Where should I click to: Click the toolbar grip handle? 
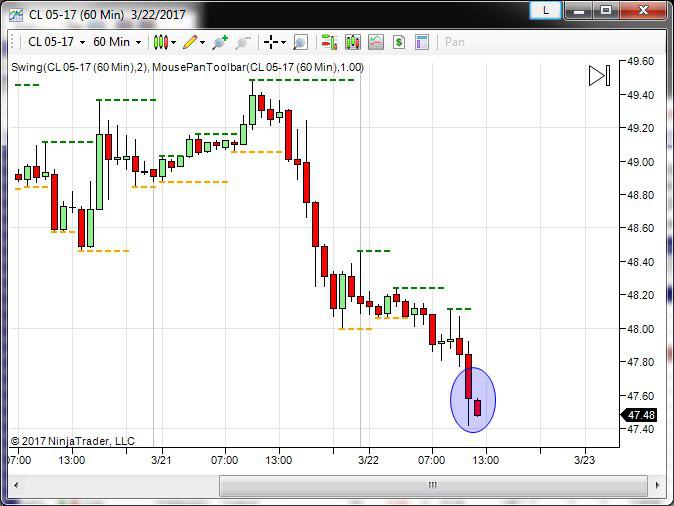pos(12,42)
